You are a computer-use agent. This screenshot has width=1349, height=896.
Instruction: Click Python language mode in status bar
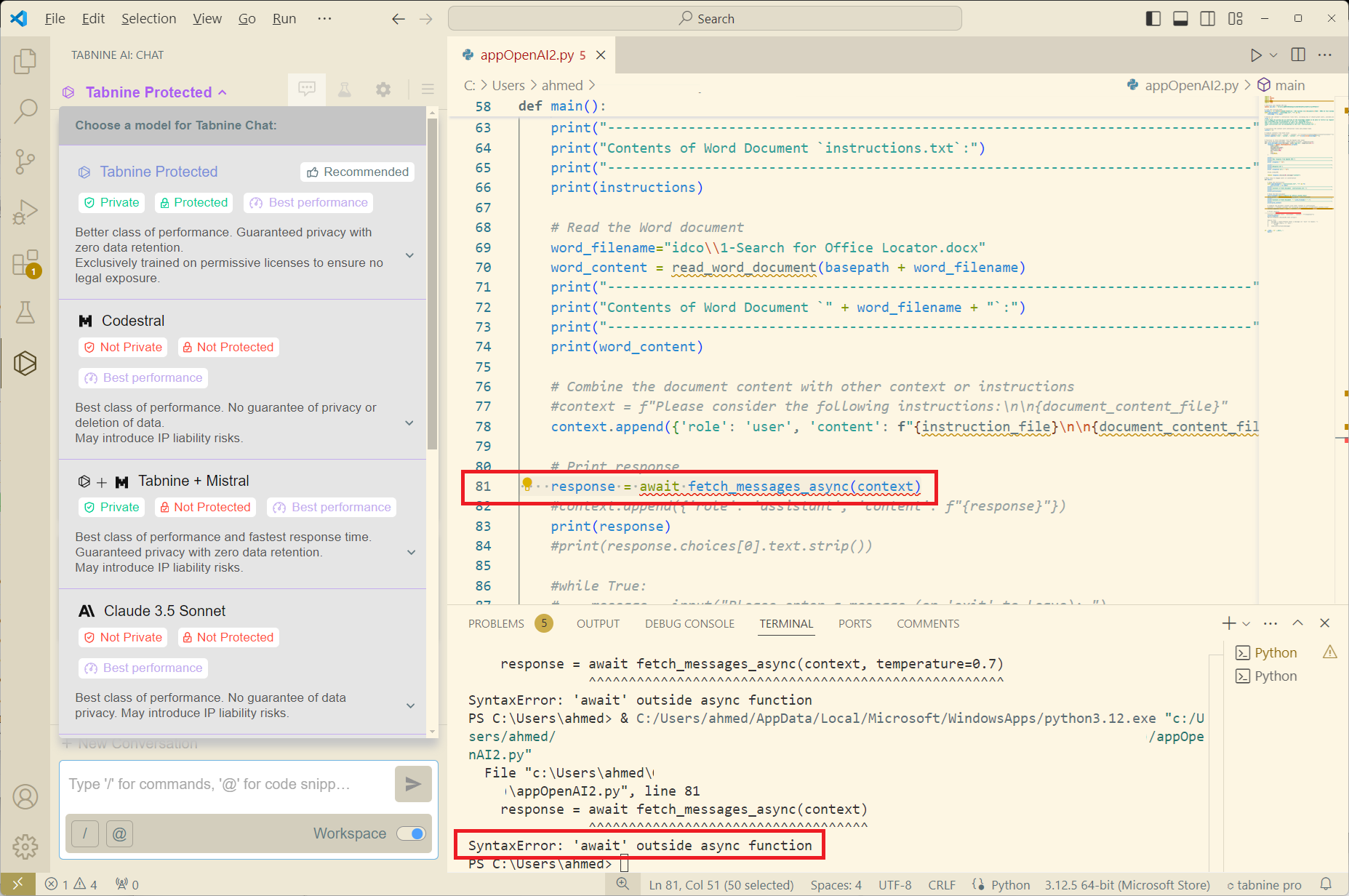(1010, 885)
